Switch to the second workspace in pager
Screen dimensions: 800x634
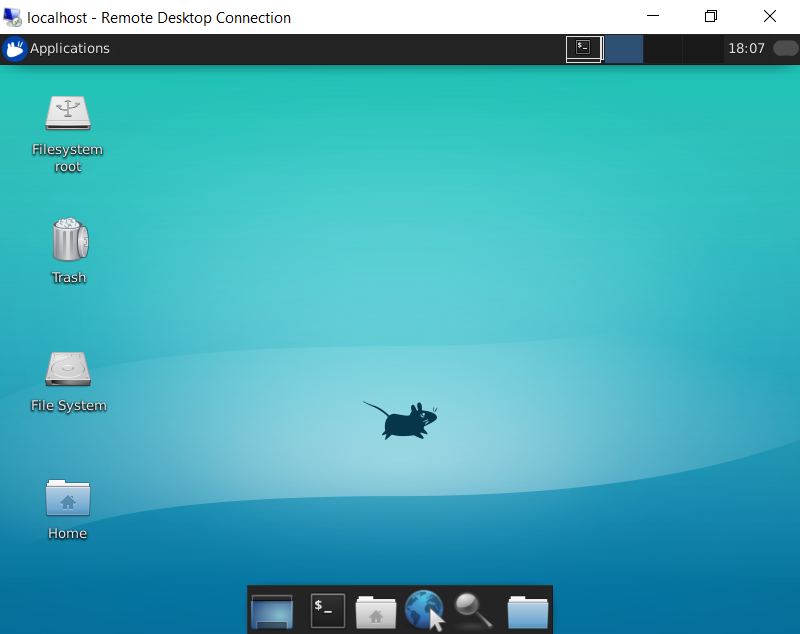pyautogui.click(x=624, y=49)
